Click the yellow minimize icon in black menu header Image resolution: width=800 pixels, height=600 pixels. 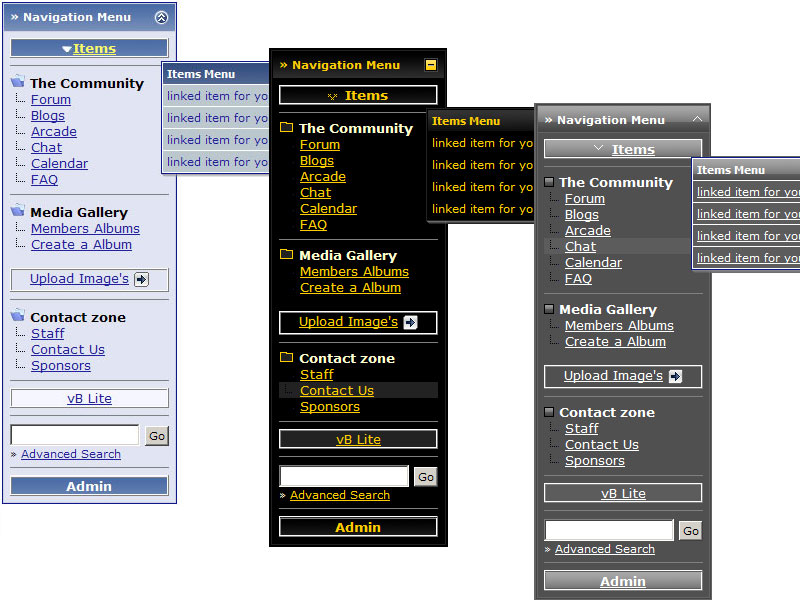431,65
